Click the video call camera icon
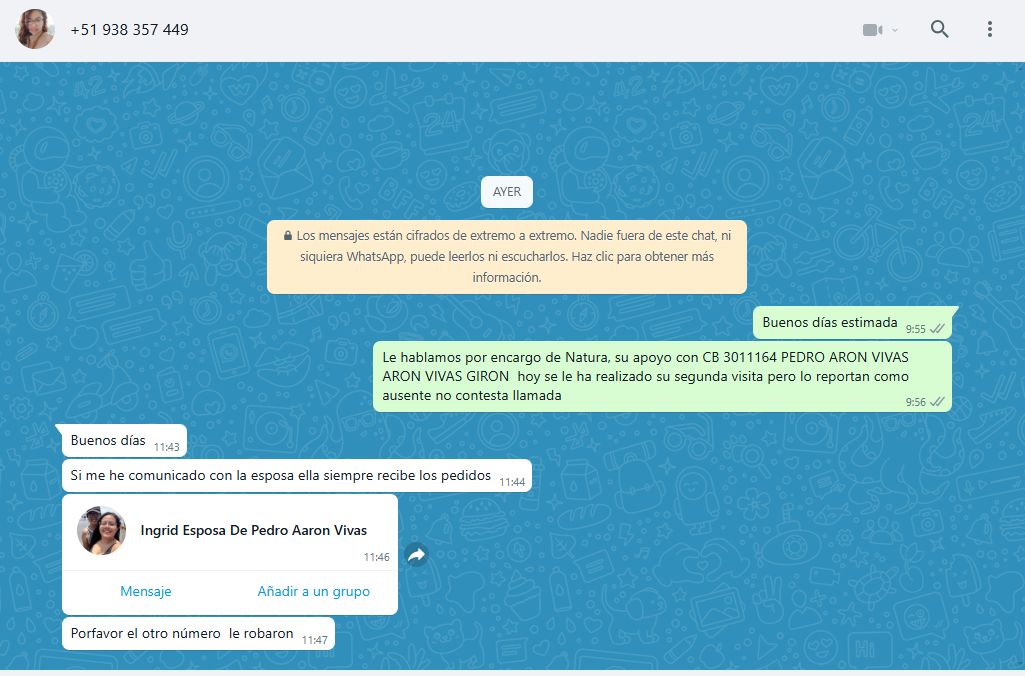 point(872,30)
